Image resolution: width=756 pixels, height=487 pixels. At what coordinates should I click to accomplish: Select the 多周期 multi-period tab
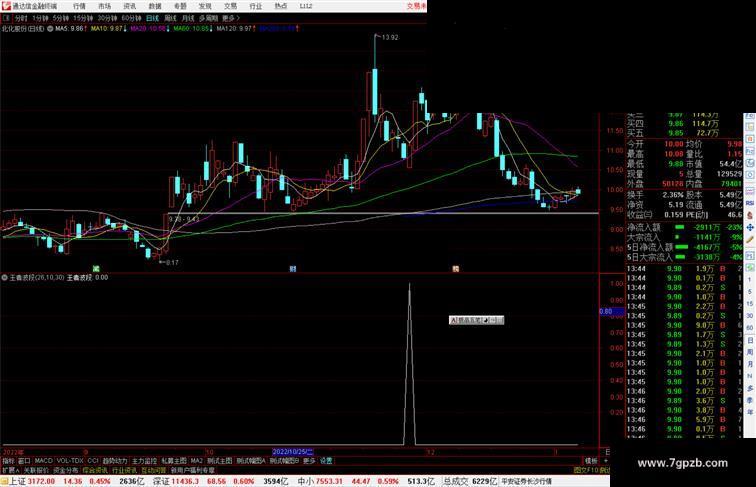click(208, 18)
